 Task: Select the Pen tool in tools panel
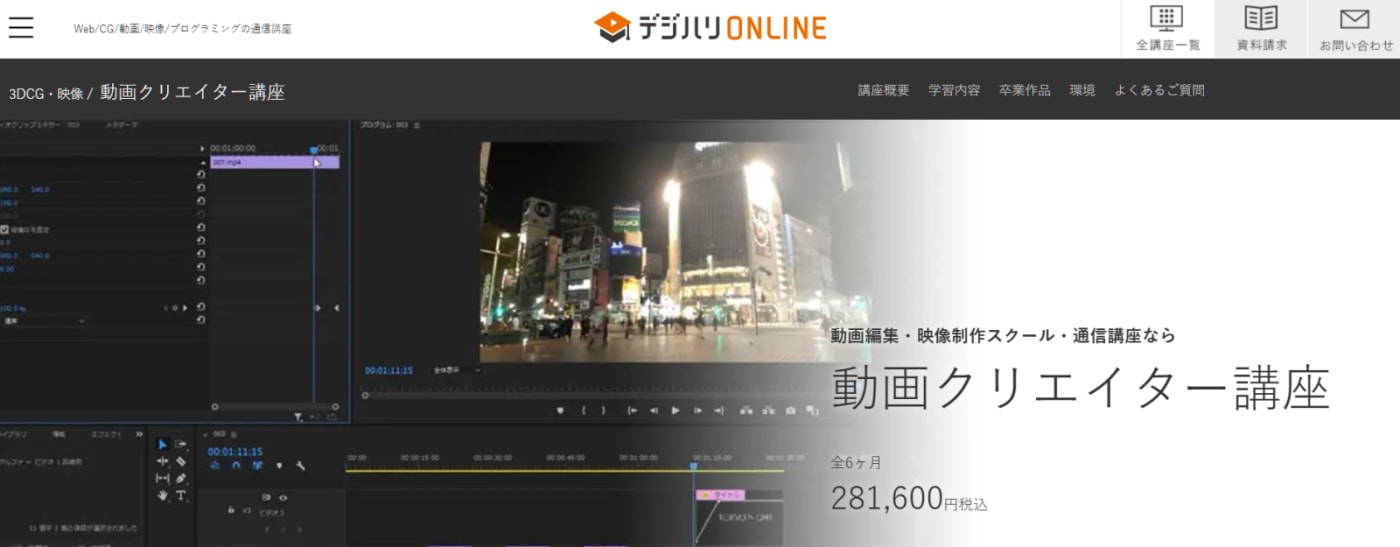pyautogui.click(x=181, y=478)
